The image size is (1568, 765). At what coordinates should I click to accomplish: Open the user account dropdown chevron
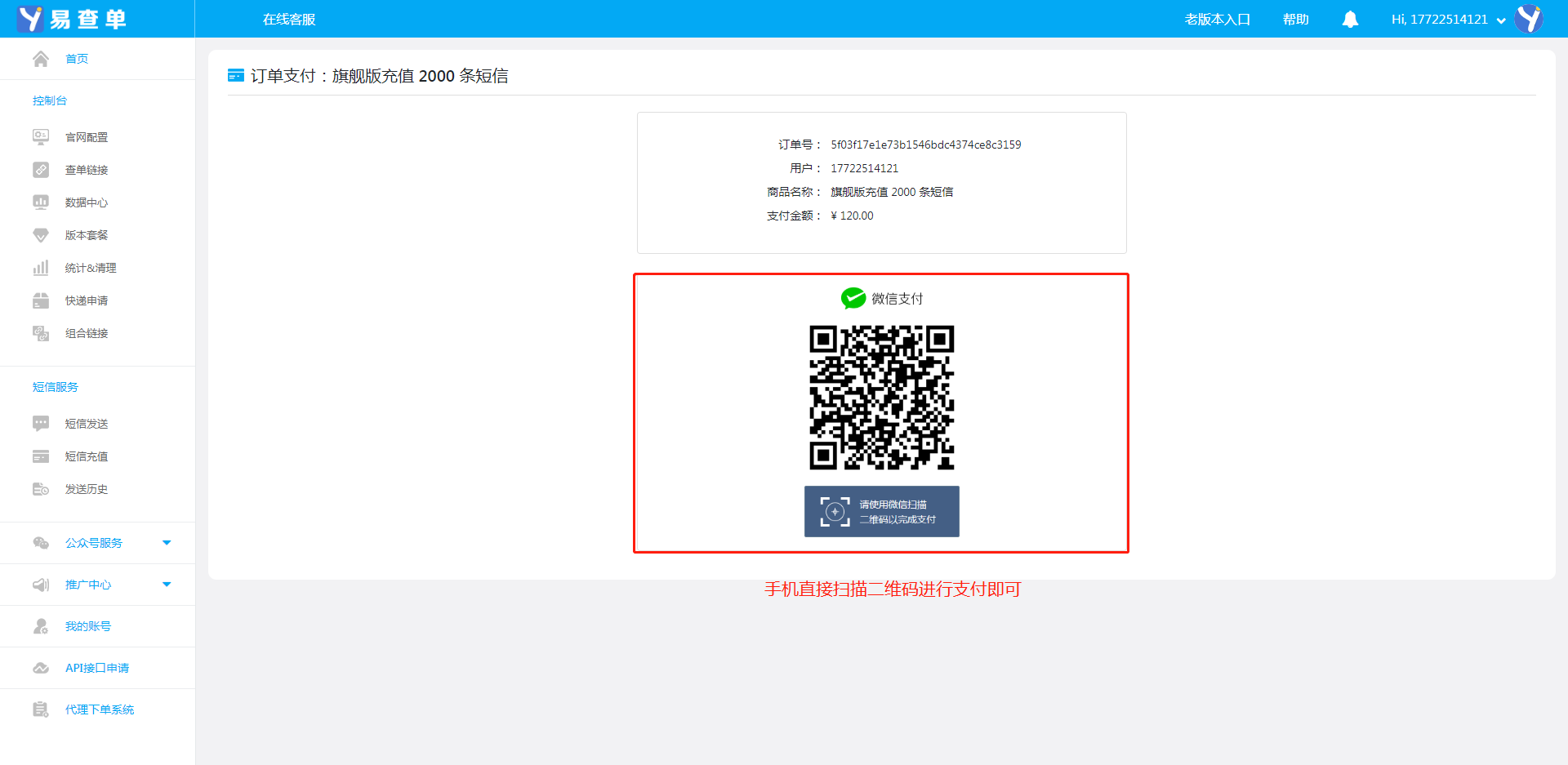pos(1501,21)
